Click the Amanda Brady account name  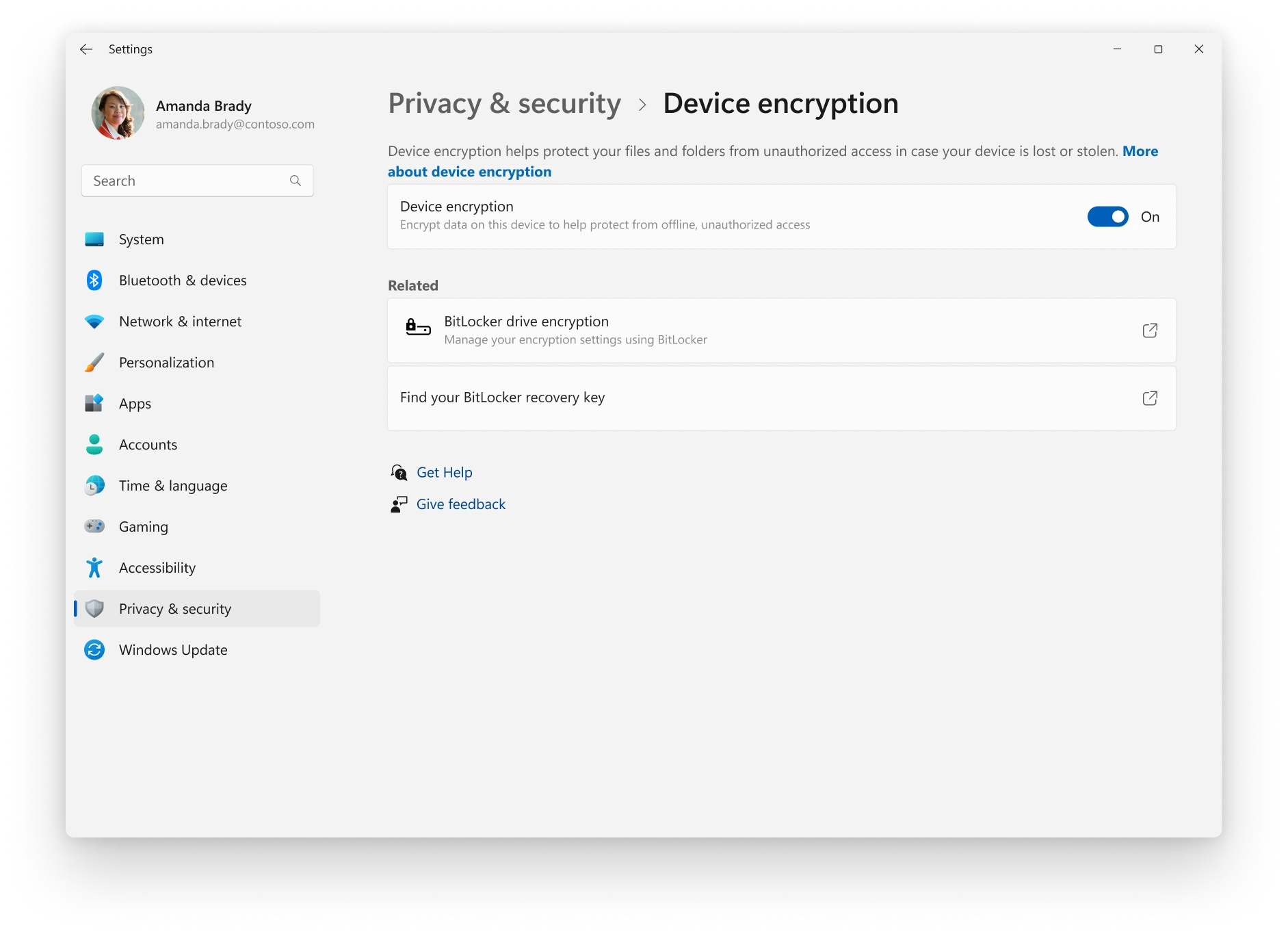[x=204, y=106]
